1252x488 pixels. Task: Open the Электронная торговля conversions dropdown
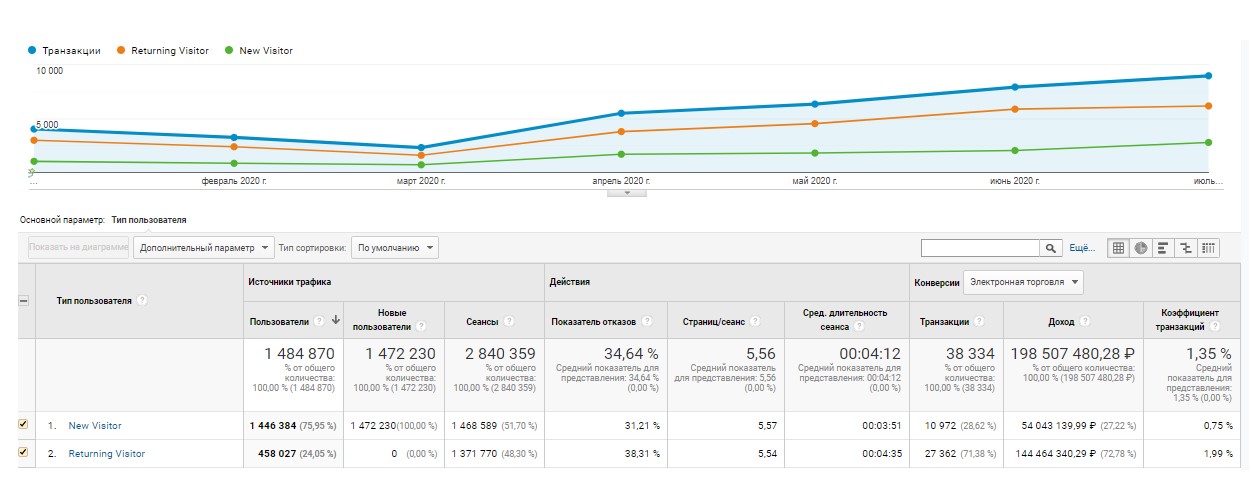[1023, 283]
